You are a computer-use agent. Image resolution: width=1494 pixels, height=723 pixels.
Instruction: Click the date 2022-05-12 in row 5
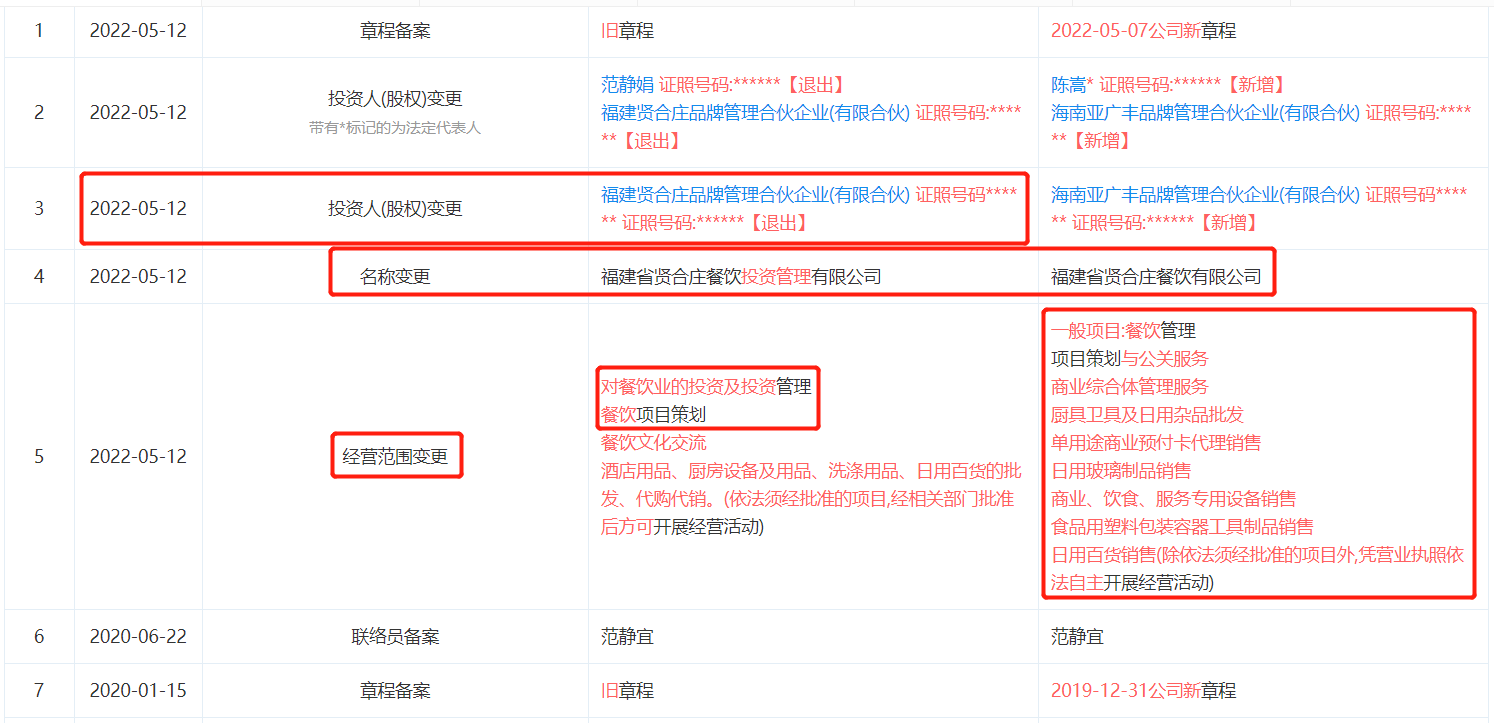138,457
